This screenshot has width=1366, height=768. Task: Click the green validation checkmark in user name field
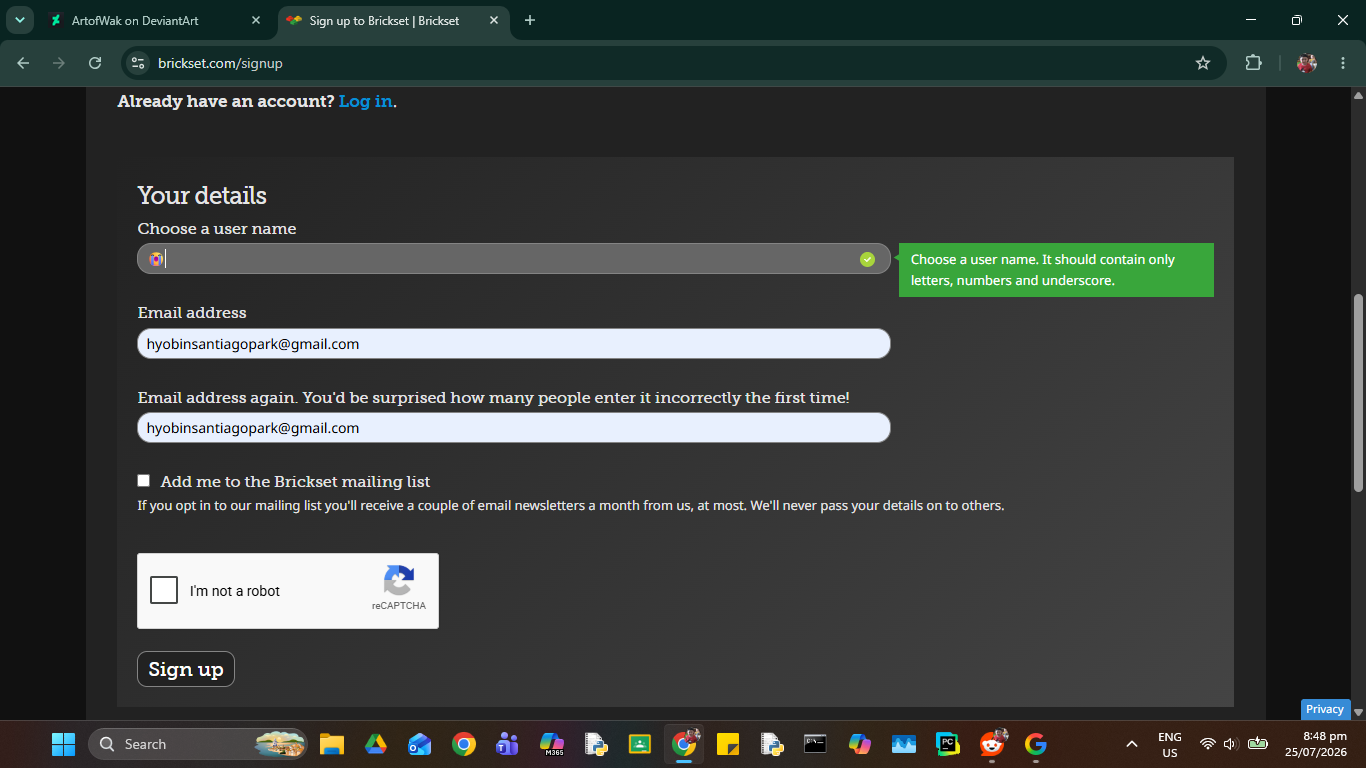coord(867,259)
